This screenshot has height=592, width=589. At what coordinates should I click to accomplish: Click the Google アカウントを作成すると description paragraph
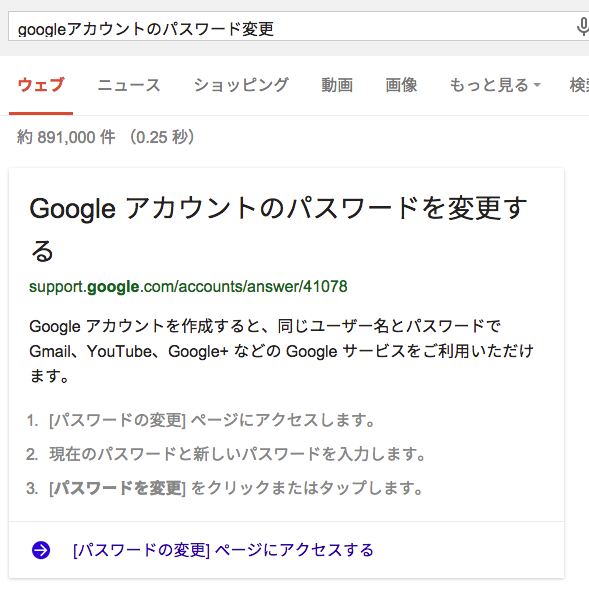coord(281,351)
